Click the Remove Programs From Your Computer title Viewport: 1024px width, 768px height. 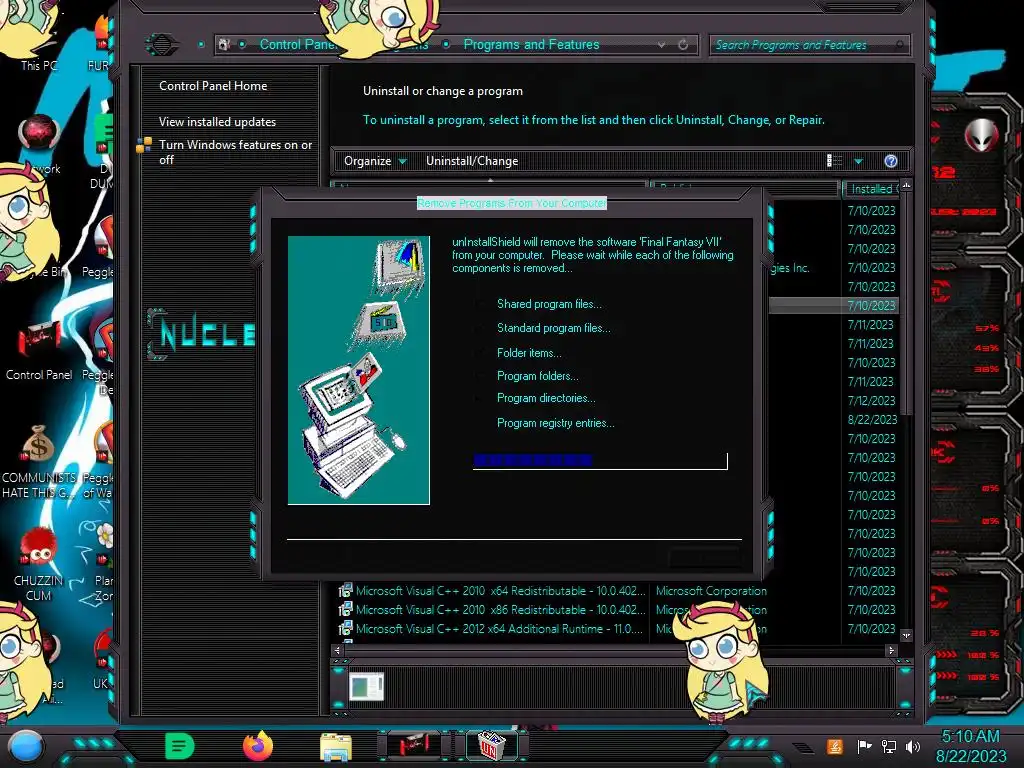coord(512,203)
